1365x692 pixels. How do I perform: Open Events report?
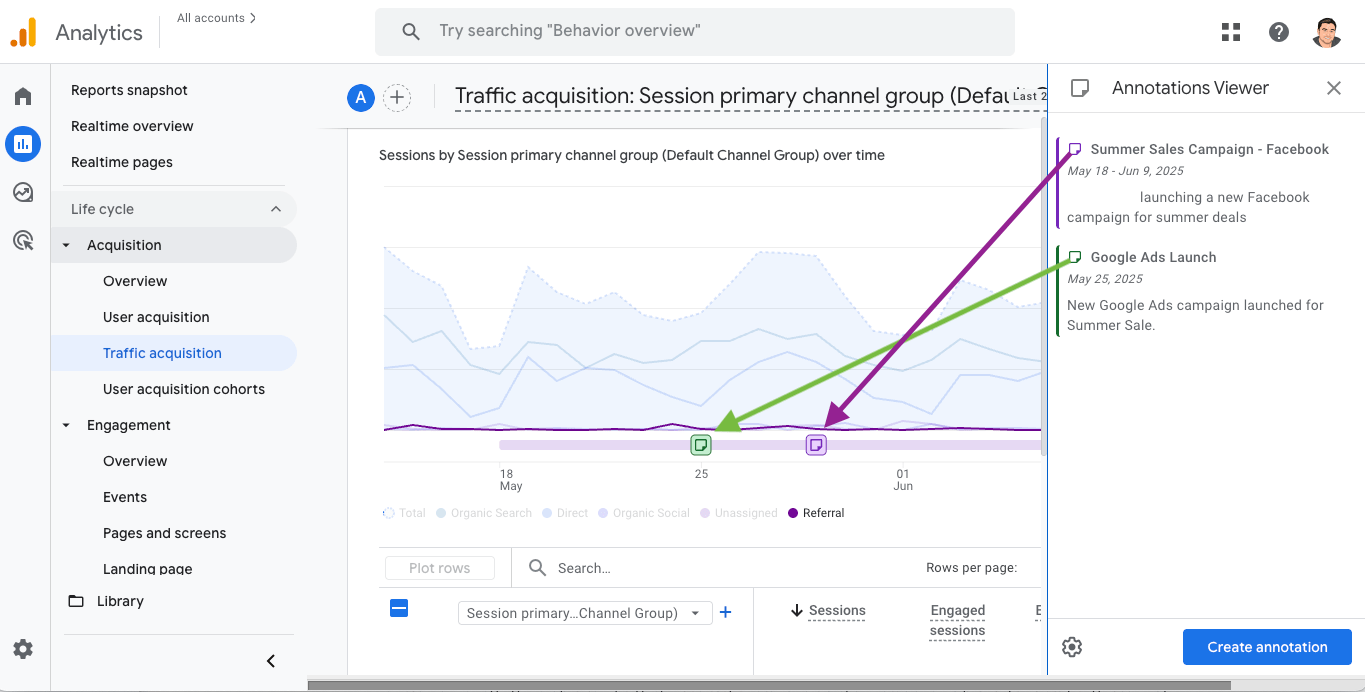point(125,497)
